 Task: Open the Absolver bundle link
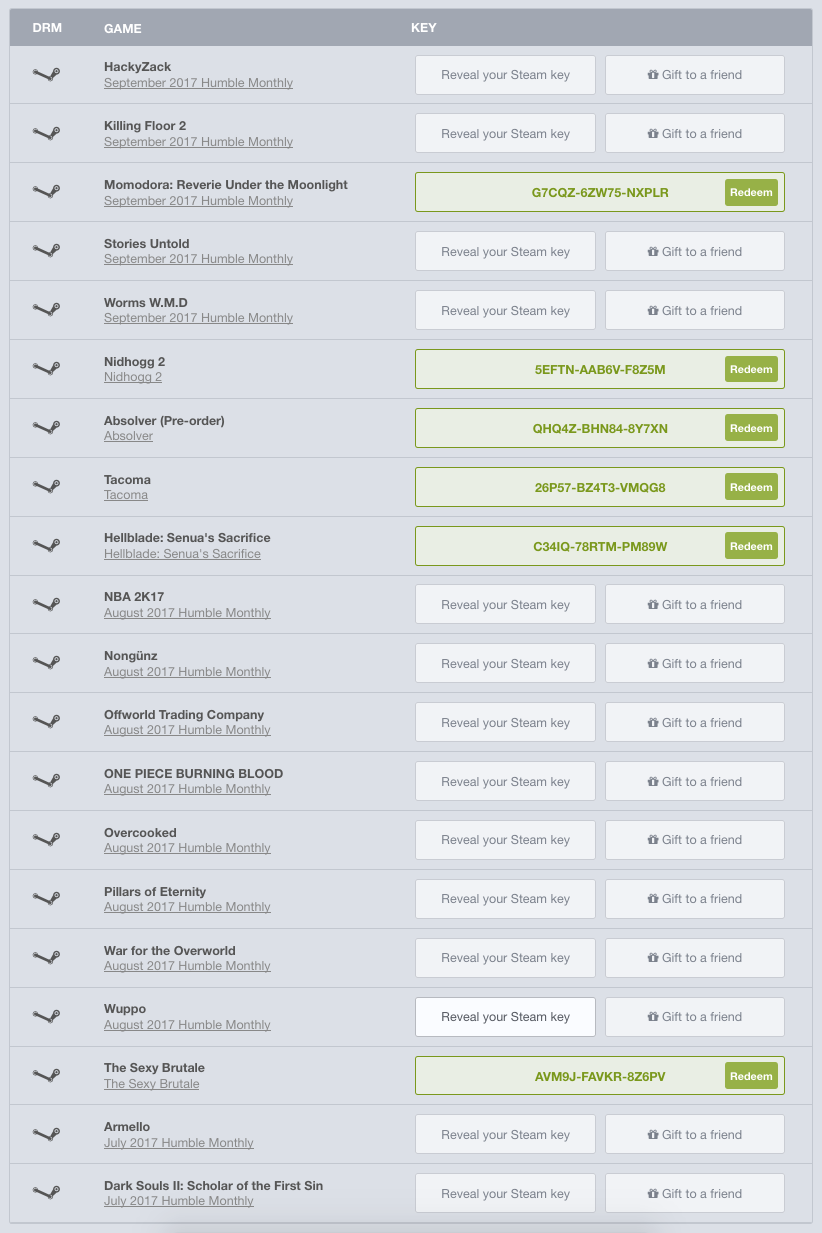(128, 436)
